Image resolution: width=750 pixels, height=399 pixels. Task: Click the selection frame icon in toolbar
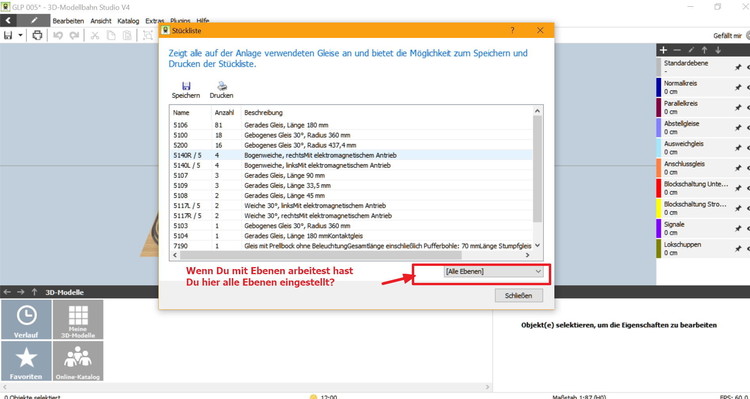click(x=148, y=35)
